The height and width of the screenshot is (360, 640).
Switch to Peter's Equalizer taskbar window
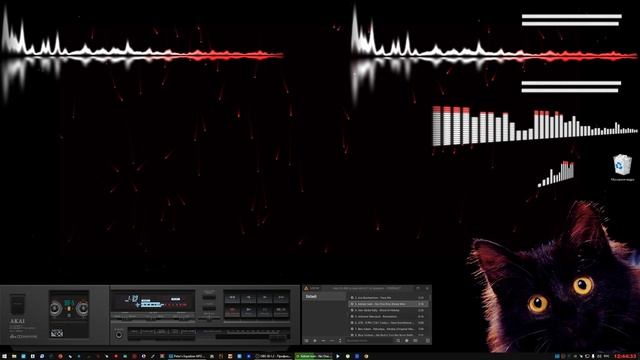pos(187,356)
